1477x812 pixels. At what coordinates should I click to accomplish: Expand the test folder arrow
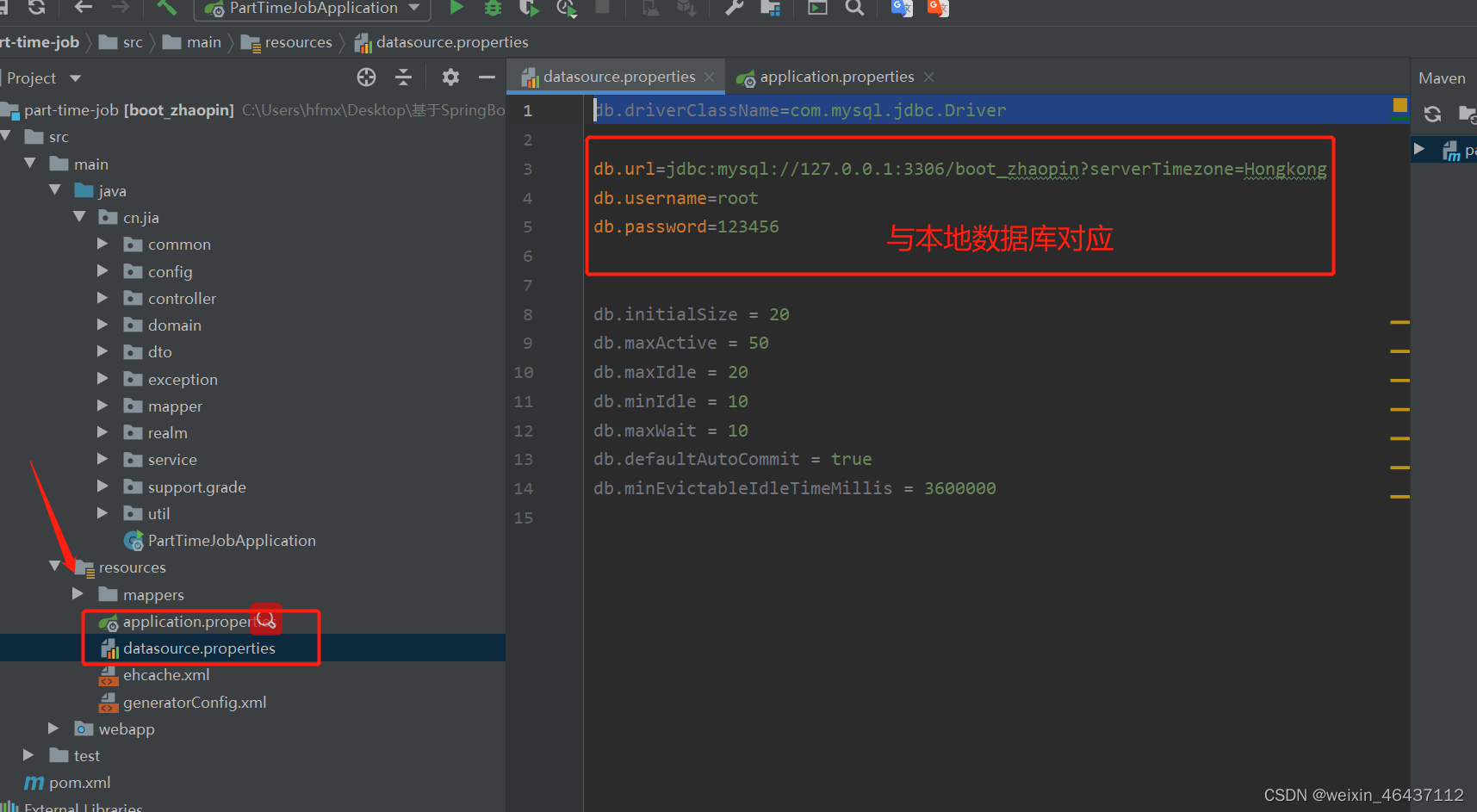(28, 755)
